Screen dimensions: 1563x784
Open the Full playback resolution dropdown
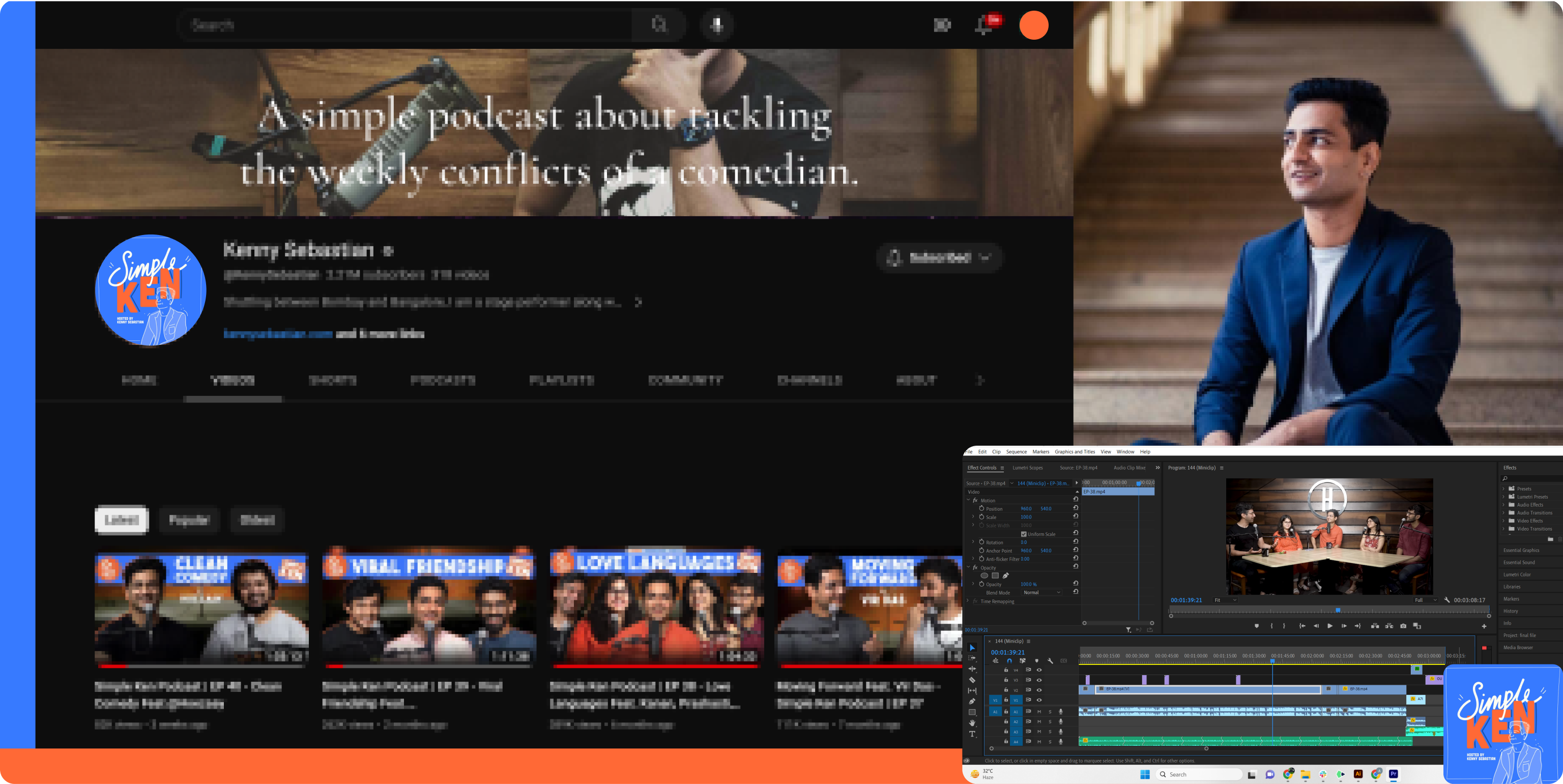point(1426,600)
